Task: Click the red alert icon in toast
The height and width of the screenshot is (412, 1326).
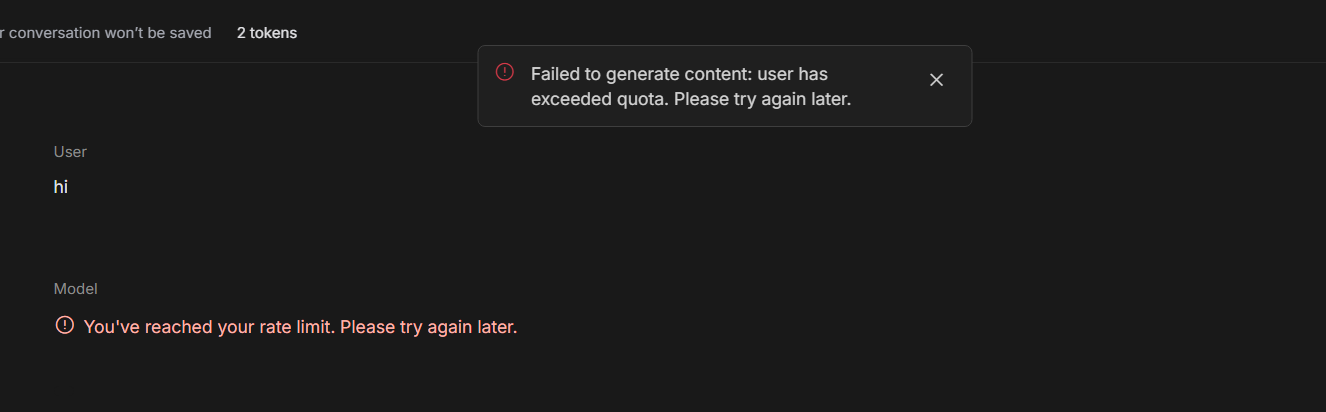Action: tap(505, 72)
